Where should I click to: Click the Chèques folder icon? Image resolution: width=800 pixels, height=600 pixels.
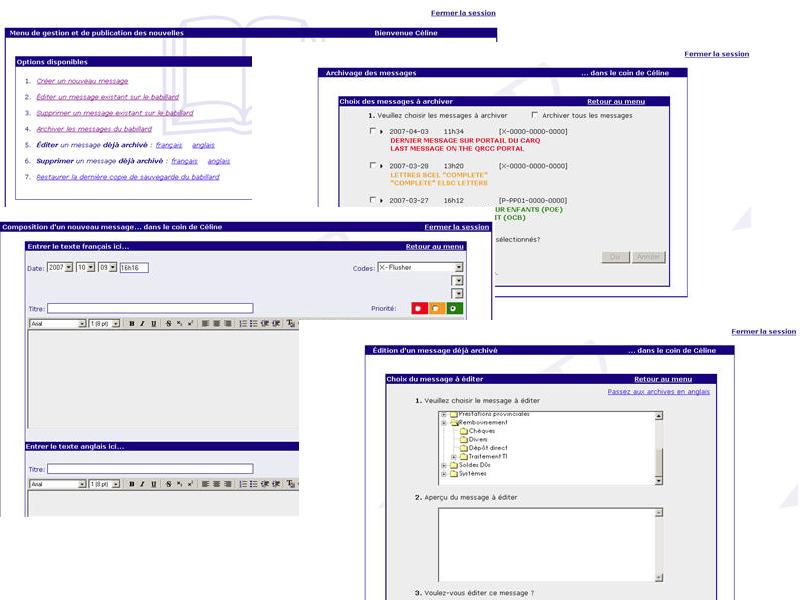463,431
